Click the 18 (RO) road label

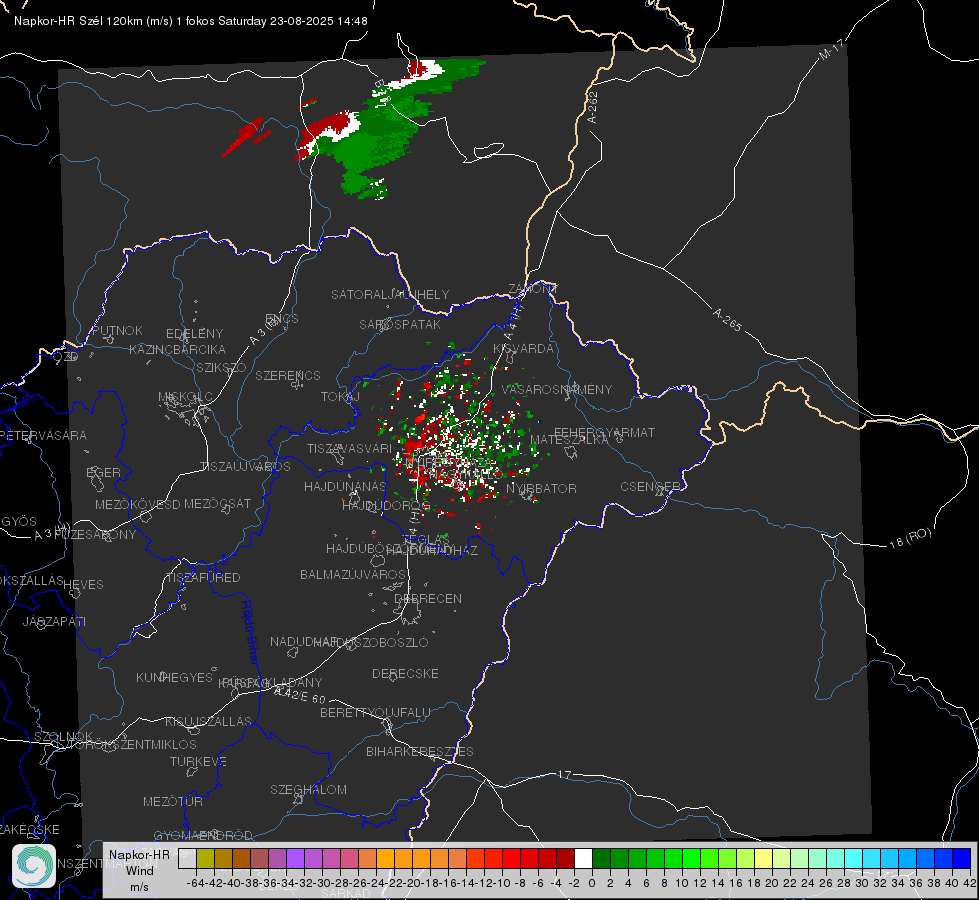click(x=910, y=538)
